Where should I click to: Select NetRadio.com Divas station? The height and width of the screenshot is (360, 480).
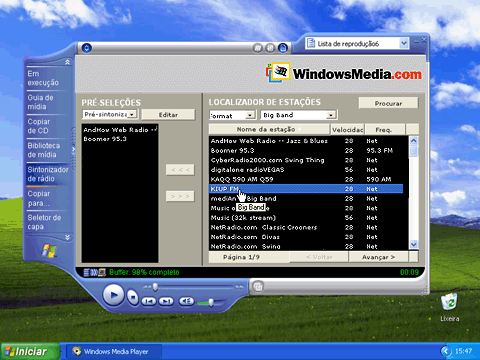306,237
